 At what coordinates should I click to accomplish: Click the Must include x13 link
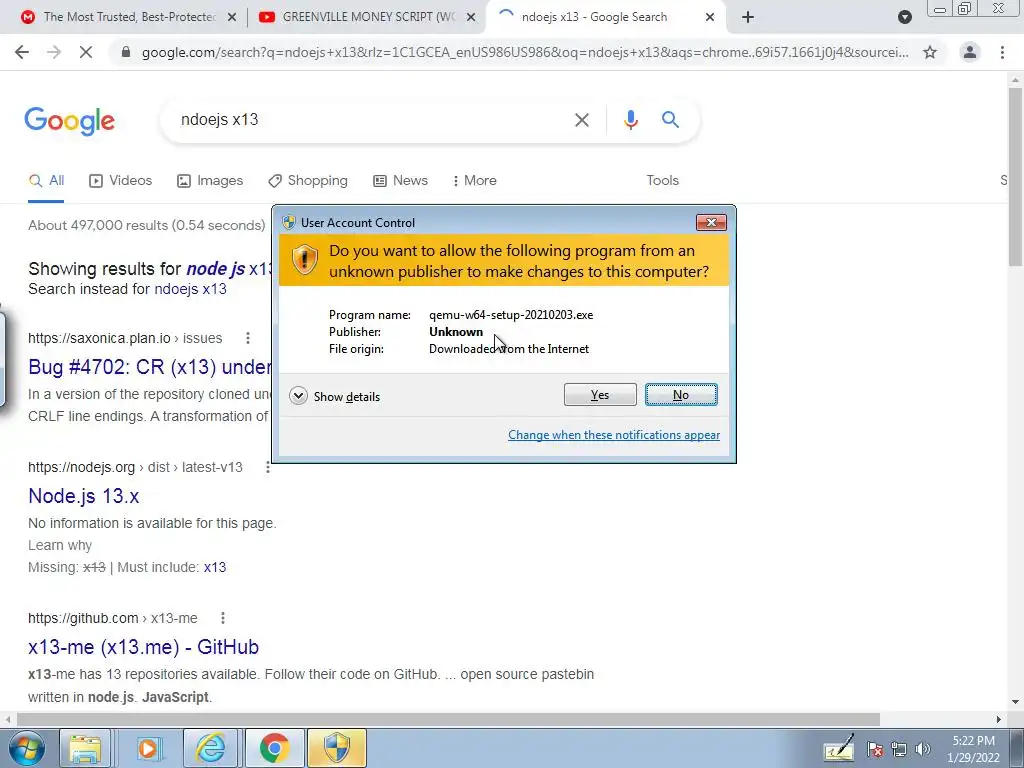point(215,568)
